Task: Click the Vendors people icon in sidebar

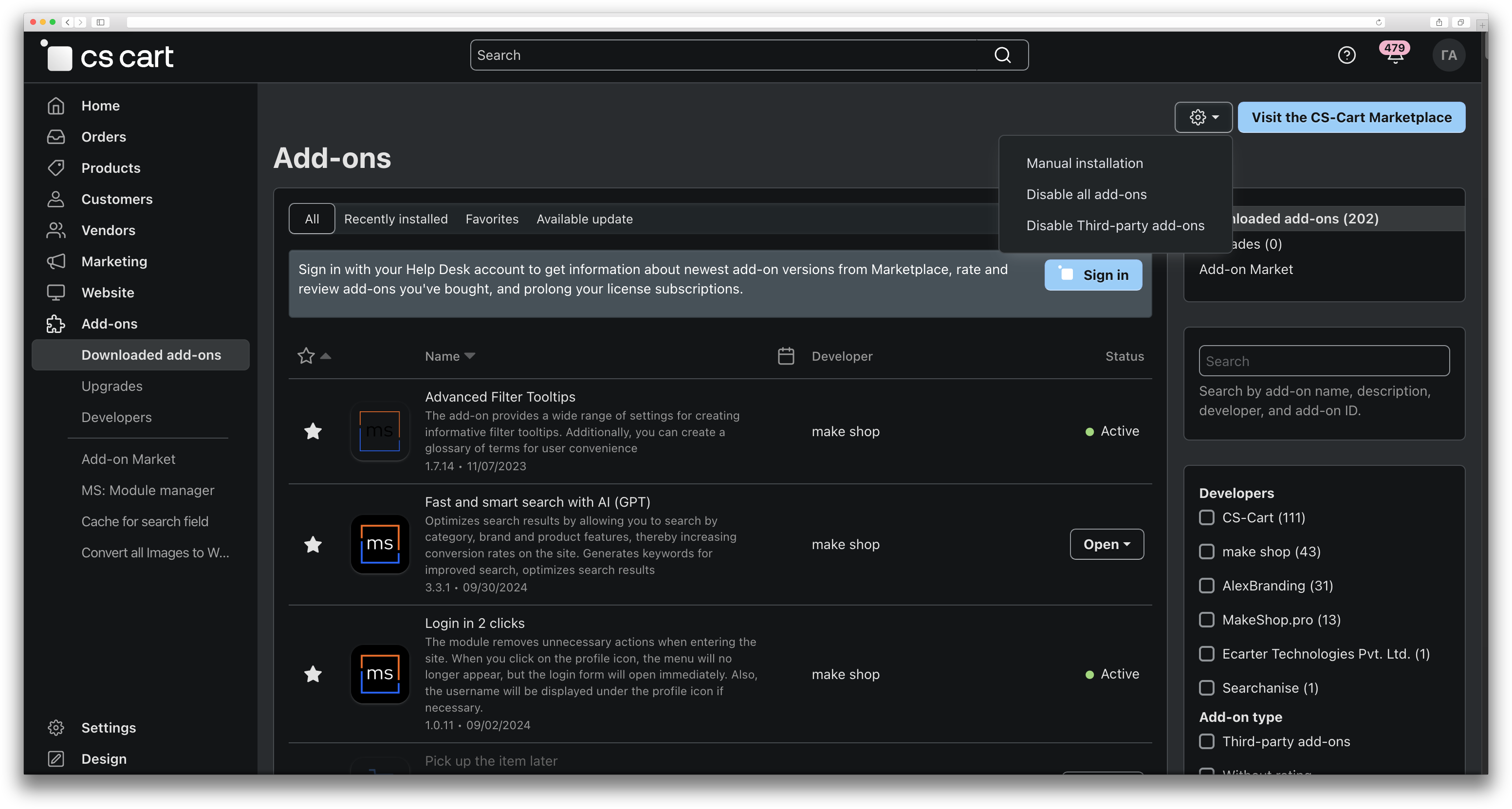Action: coord(56,230)
